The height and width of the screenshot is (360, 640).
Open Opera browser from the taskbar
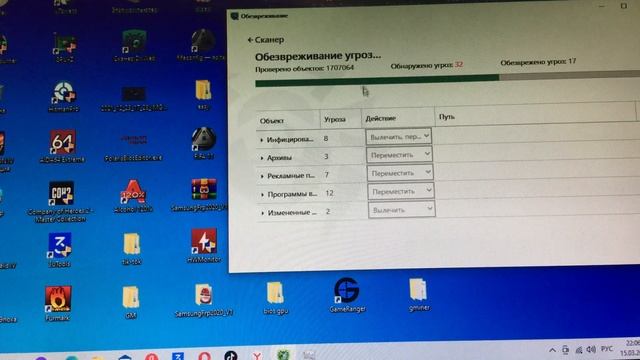[204, 356]
